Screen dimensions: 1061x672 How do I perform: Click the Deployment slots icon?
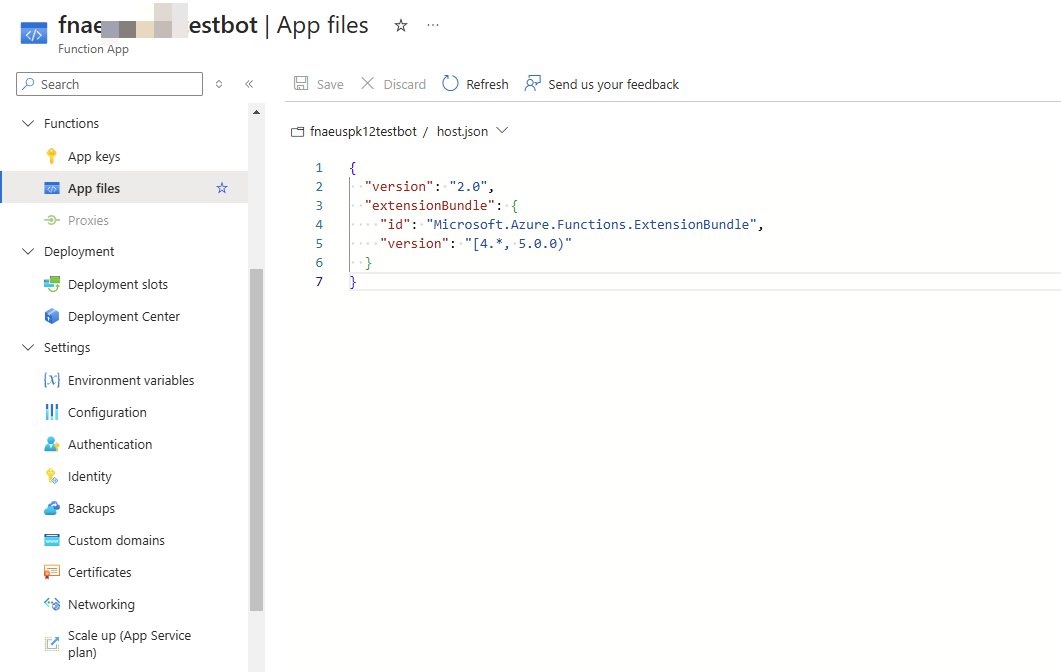[x=51, y=284]
